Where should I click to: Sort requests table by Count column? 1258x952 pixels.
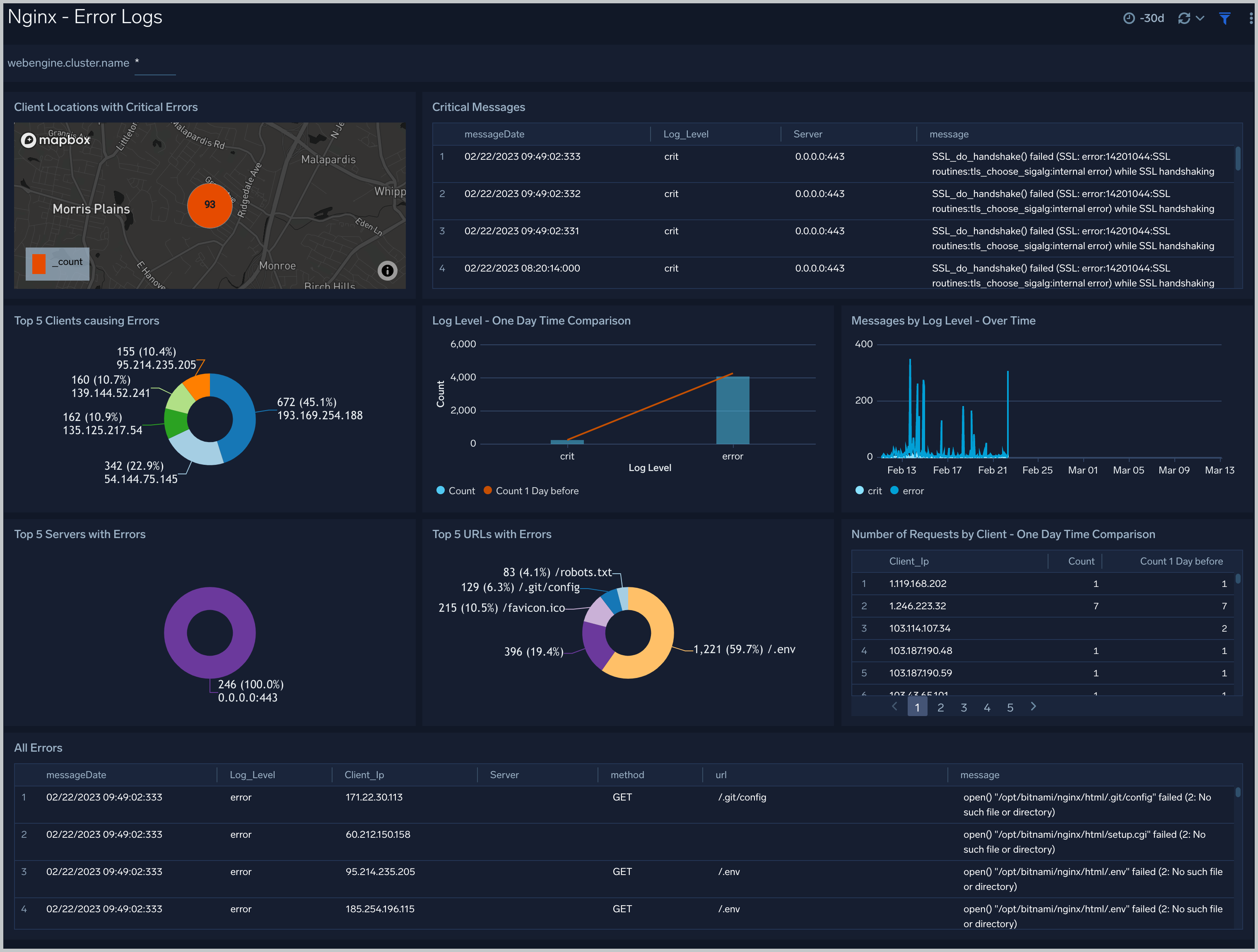tap(1080, 561)
